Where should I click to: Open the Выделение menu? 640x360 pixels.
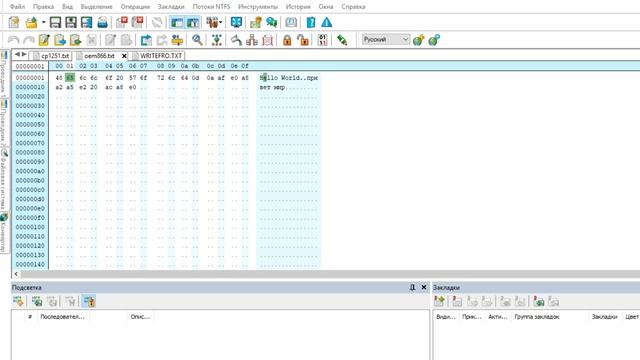96,7
